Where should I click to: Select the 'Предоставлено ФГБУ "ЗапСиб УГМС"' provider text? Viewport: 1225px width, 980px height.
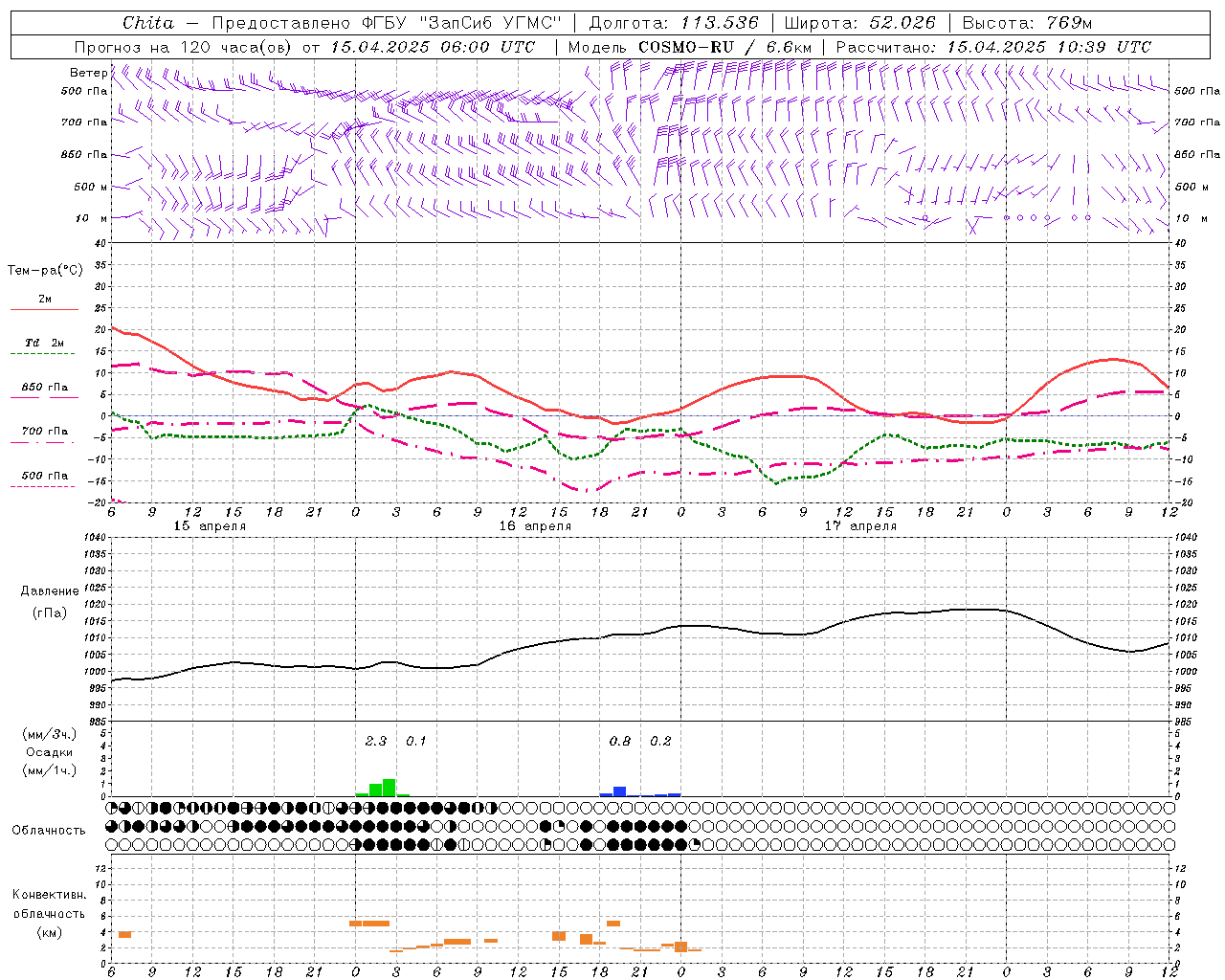point(387,23)
